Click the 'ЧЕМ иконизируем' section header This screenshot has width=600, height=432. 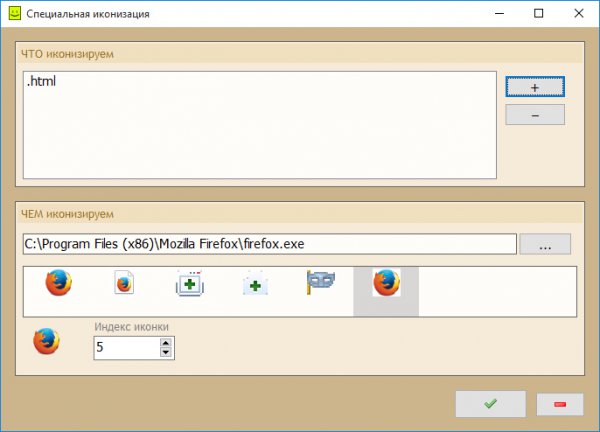coord(67,214)
